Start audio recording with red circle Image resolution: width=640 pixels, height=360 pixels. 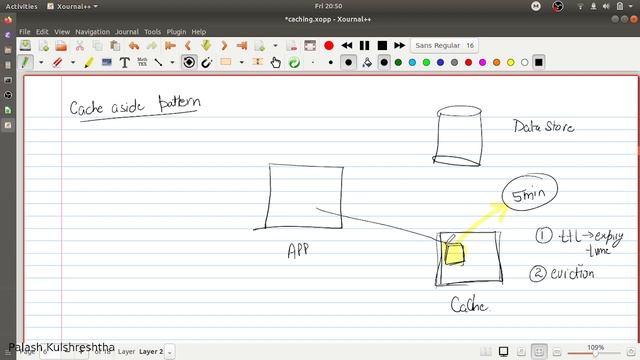pos(329,45)
